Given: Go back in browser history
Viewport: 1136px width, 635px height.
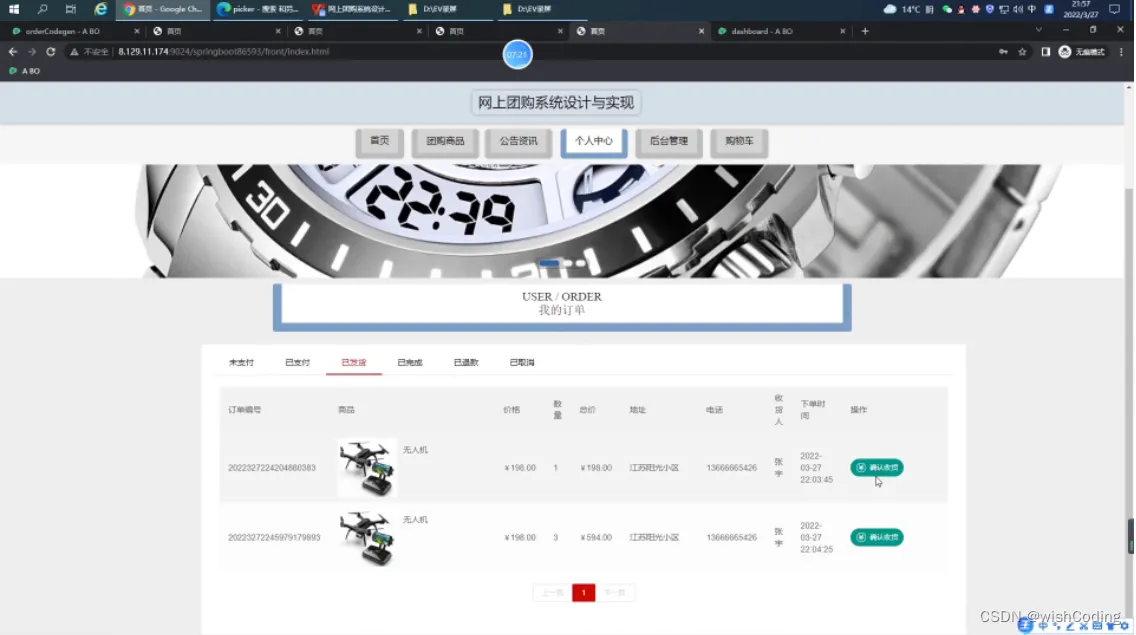Looking at the screenshot, I should [x=13, y=51].
